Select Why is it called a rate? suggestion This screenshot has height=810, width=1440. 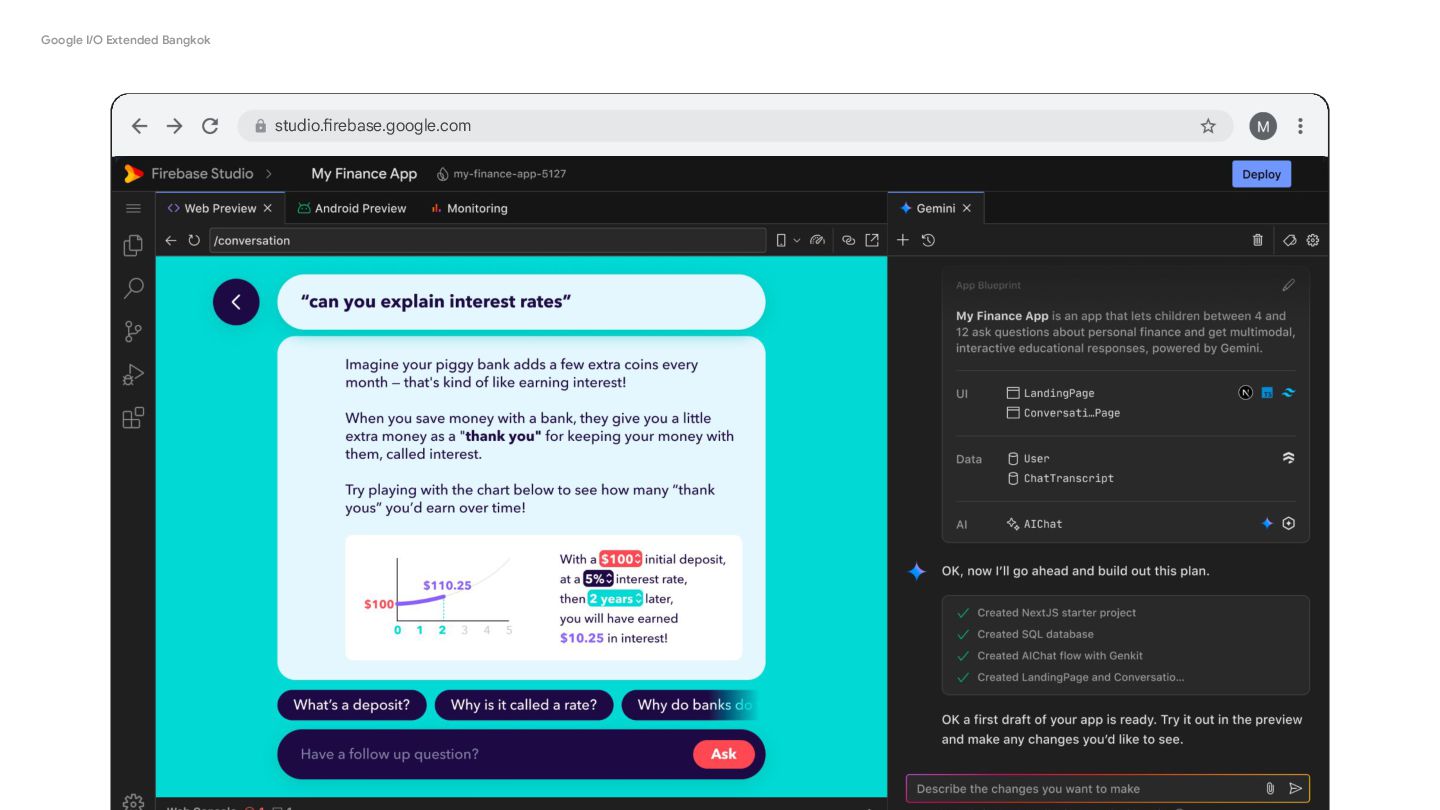[523, 705]
